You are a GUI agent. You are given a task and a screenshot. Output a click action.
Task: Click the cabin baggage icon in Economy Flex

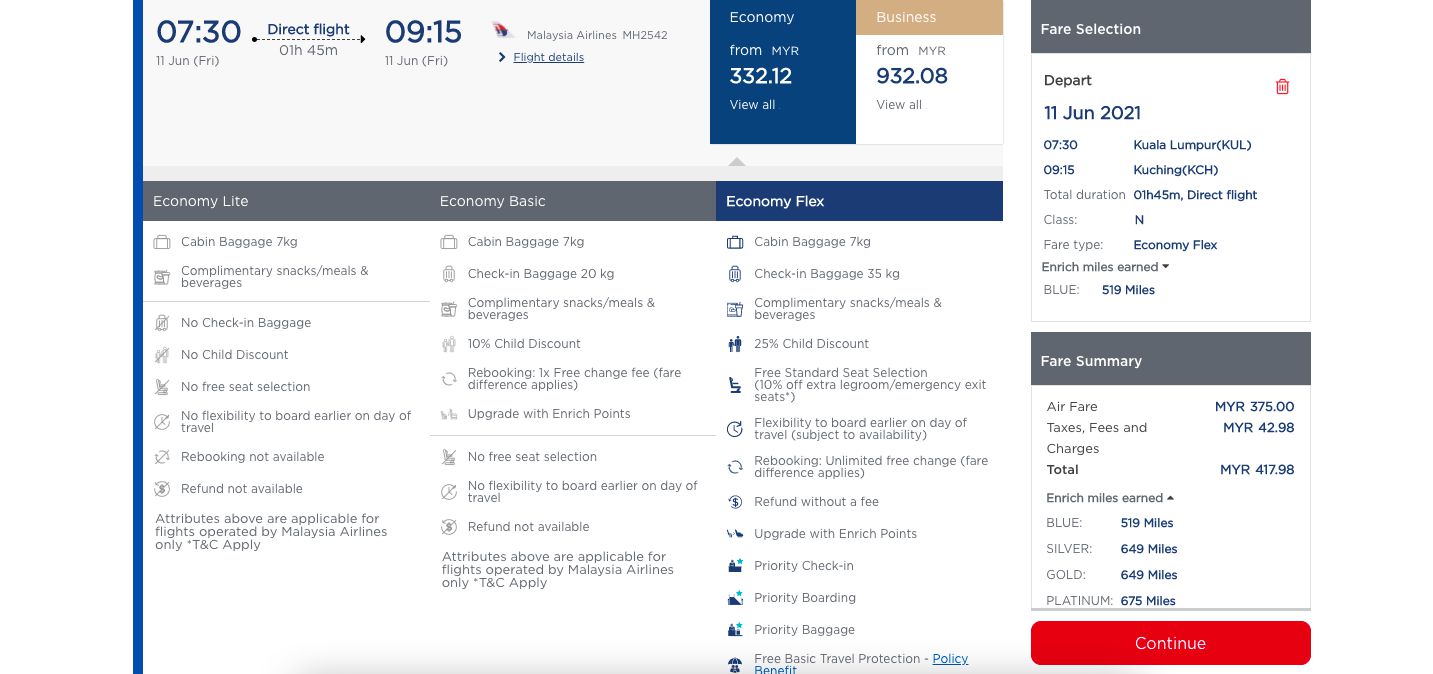click(735, 242)
